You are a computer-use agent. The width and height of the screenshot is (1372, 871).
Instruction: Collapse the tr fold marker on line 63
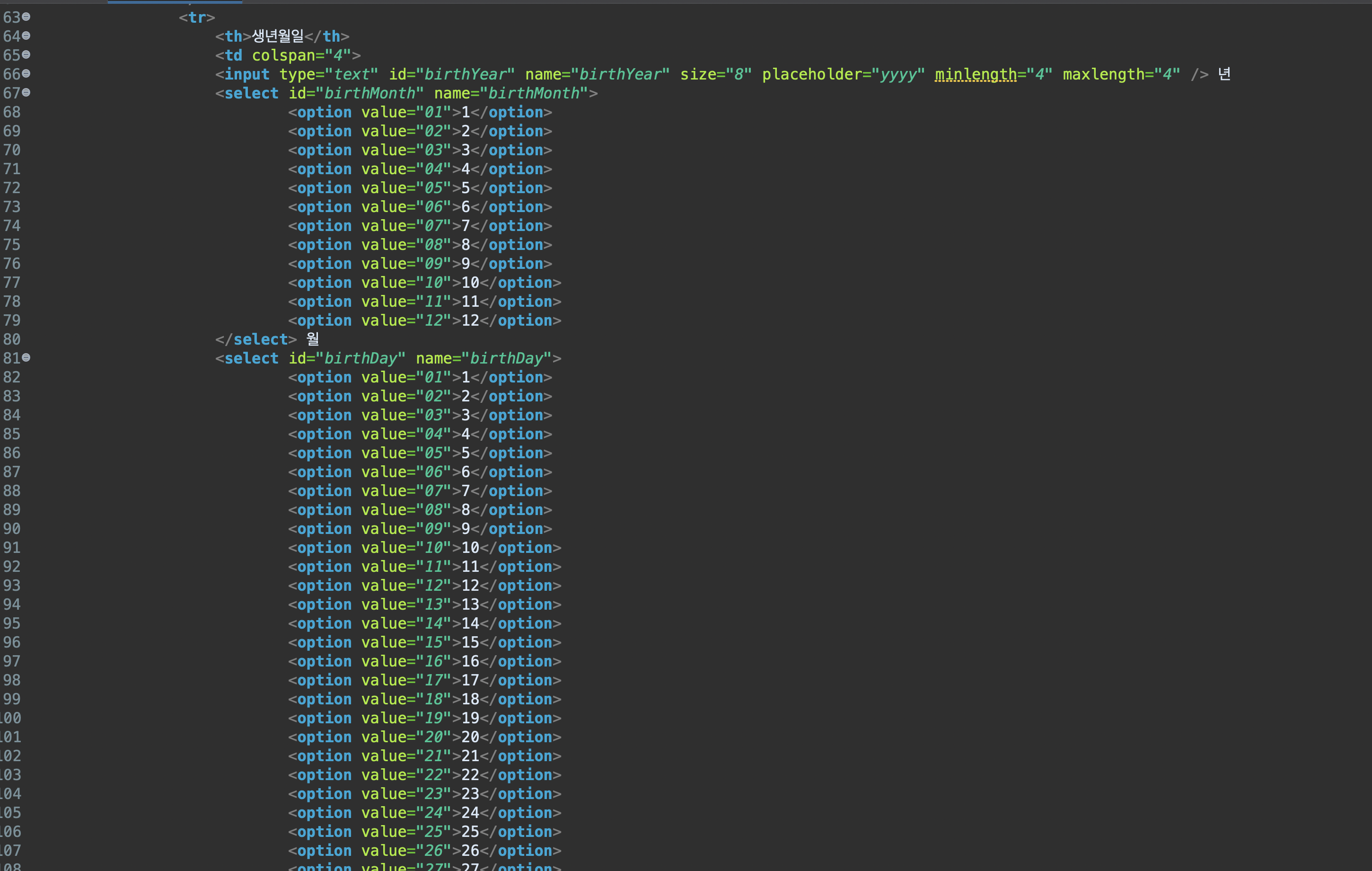[26, 17]
